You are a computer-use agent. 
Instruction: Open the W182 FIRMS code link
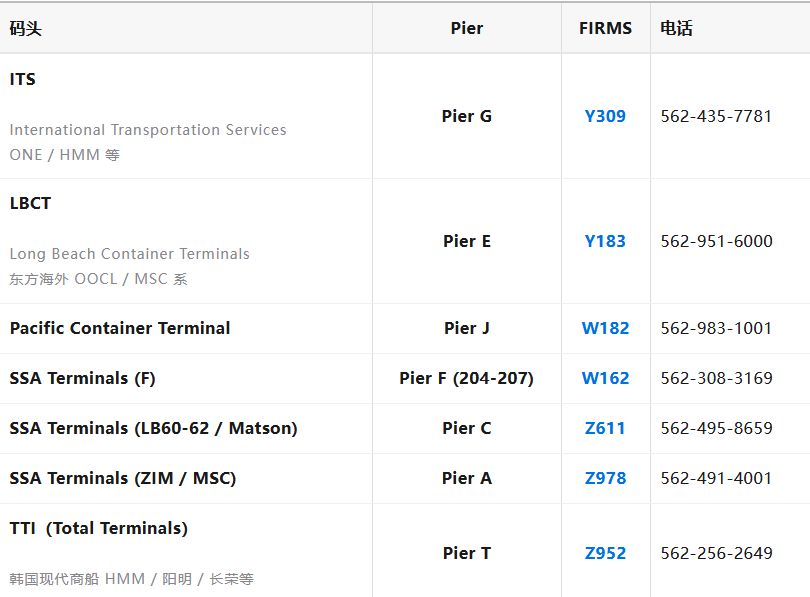[605, 328]
